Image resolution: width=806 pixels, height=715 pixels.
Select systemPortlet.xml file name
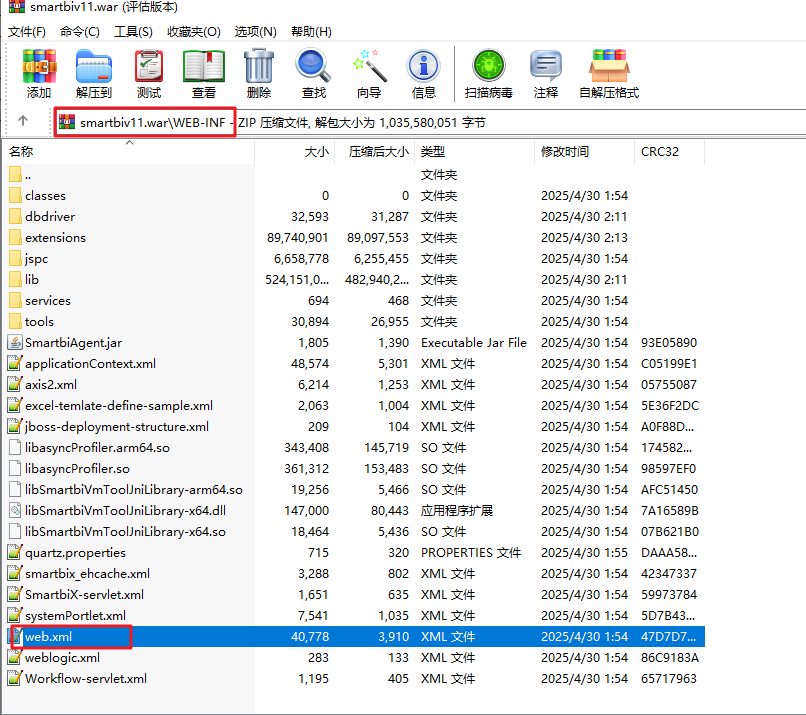pyautogui.click(x=76, y=616)
